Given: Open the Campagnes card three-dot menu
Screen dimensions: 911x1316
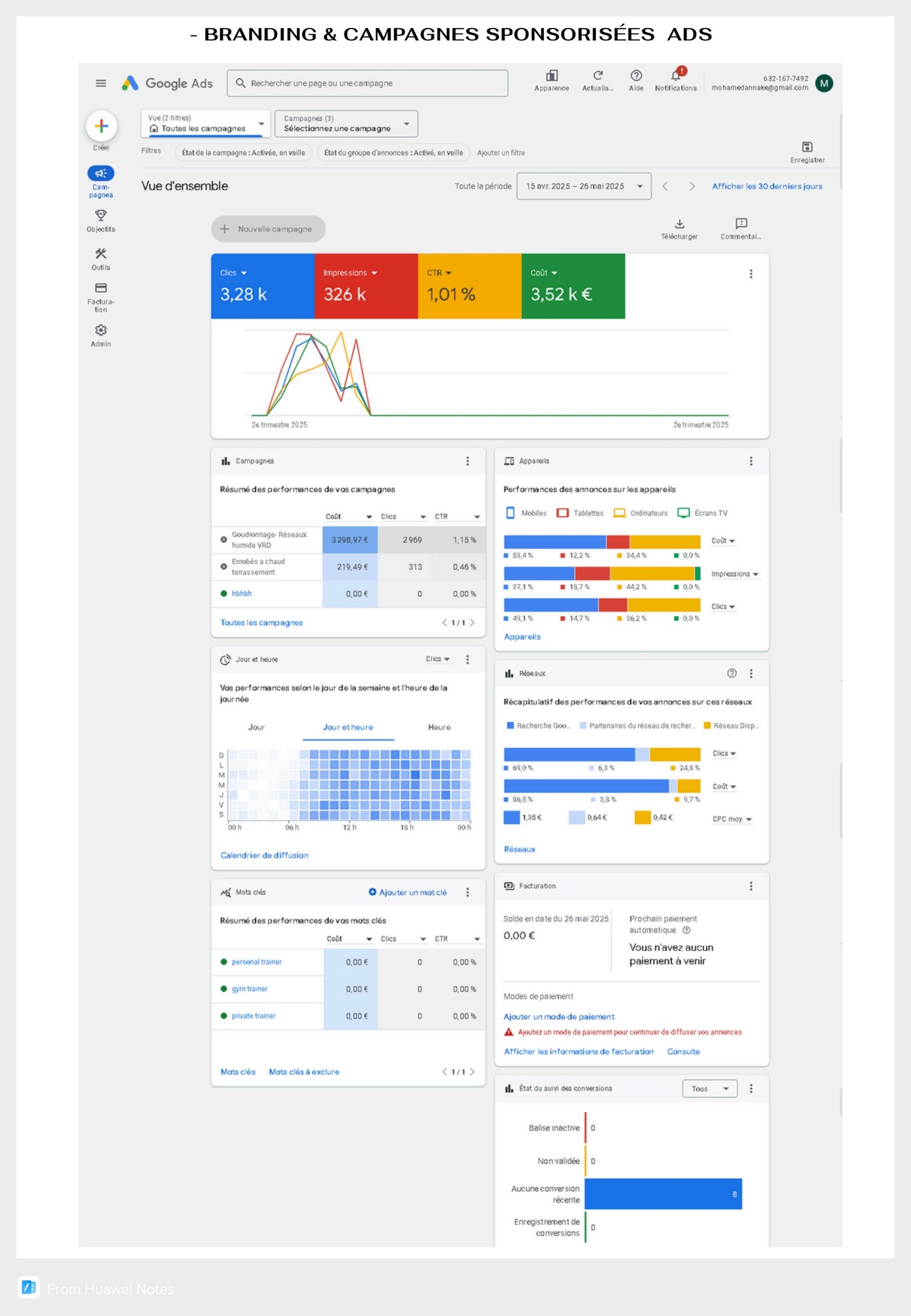Looking at the screenshot, I should coord(467,461).
